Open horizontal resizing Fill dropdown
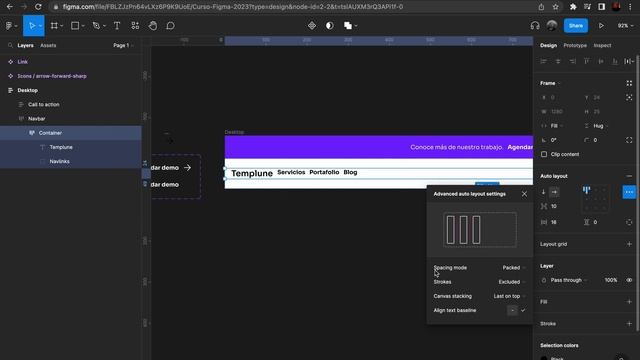This screenshot has height=360, width=640. (556, 126)
